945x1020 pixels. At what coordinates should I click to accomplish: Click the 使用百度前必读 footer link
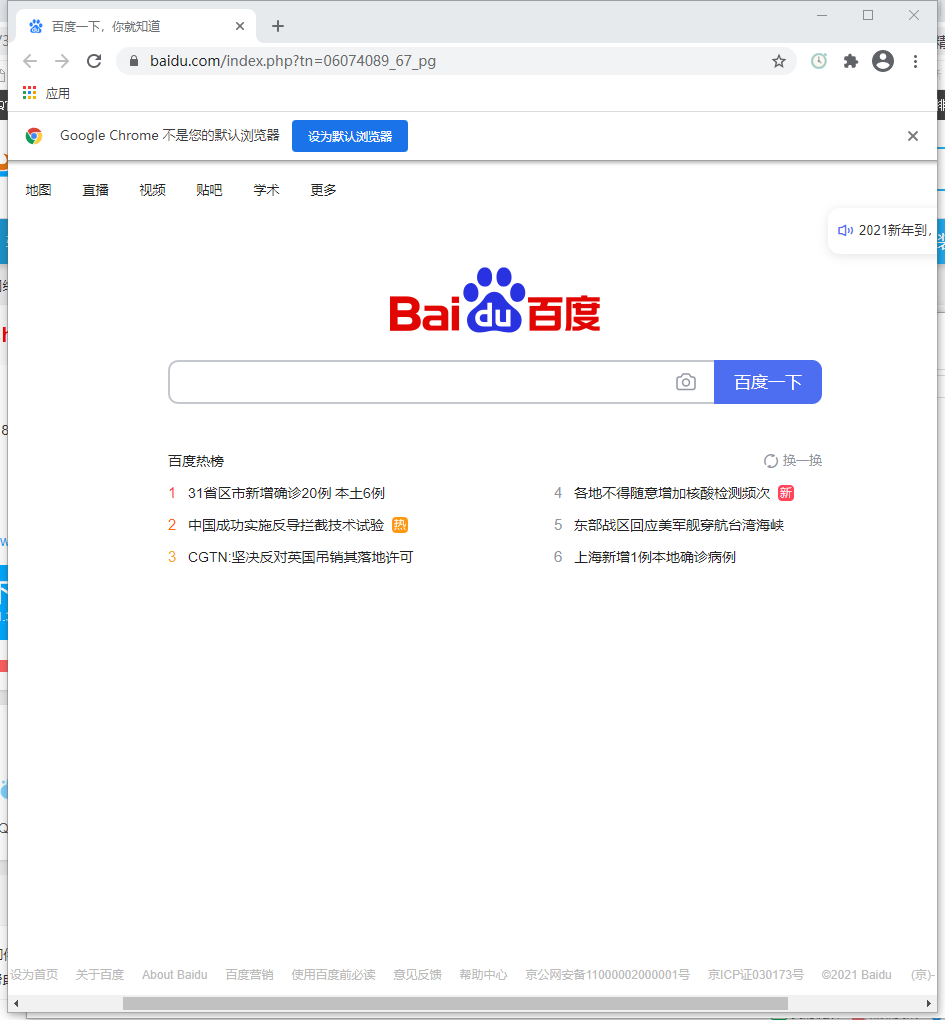pos(334,974)
